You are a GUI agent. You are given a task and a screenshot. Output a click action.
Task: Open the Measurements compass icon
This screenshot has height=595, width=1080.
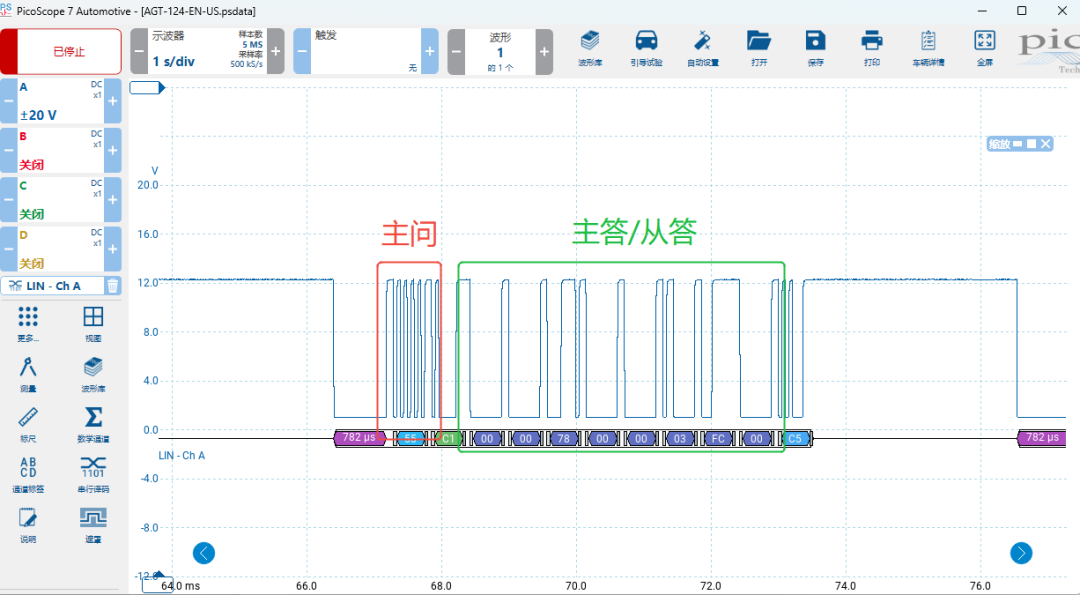pyautogui.click(x=28, y=374)
